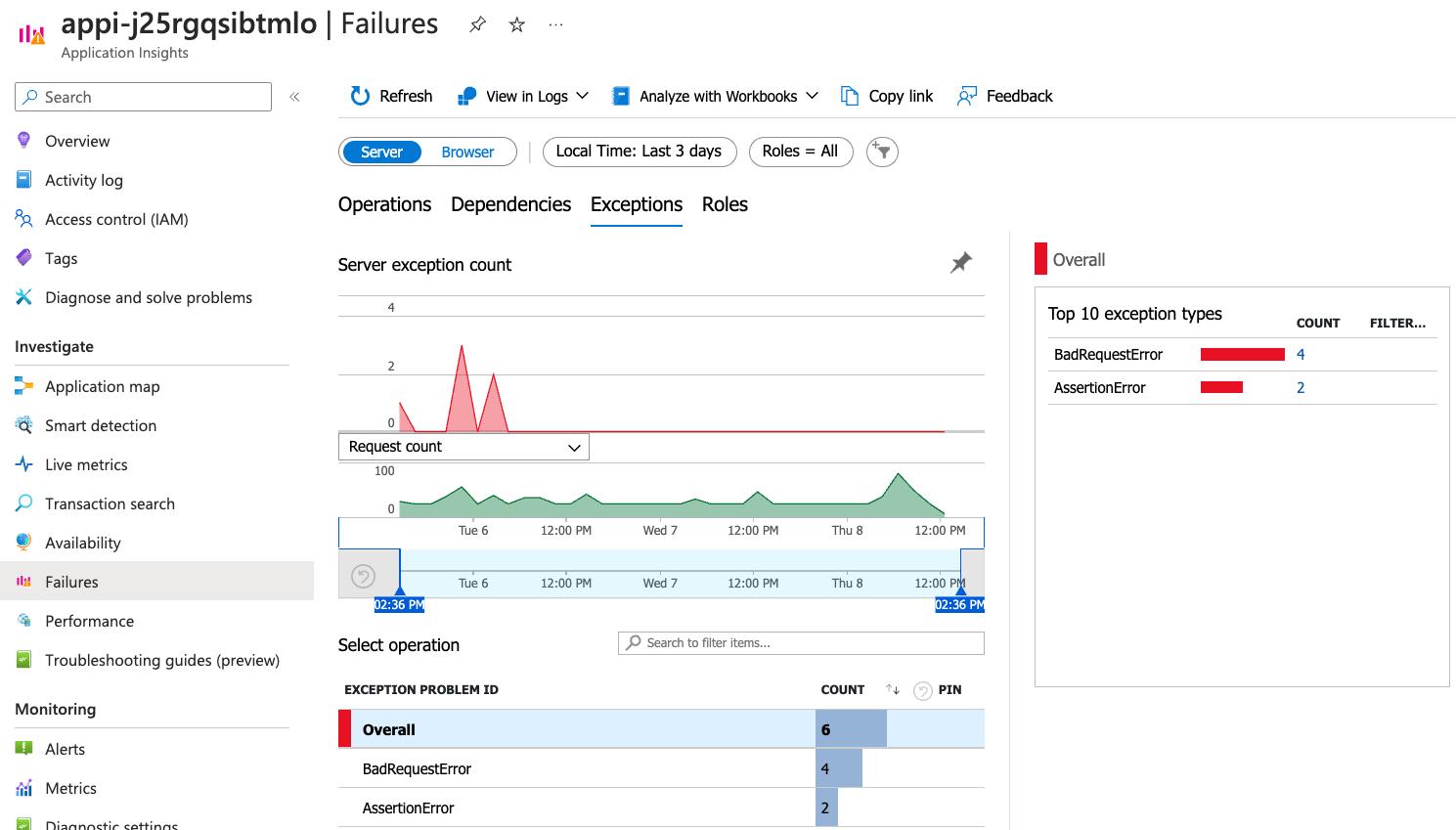Open Live metrics
Screen dimensions: 1456x830
pos(86,464)
